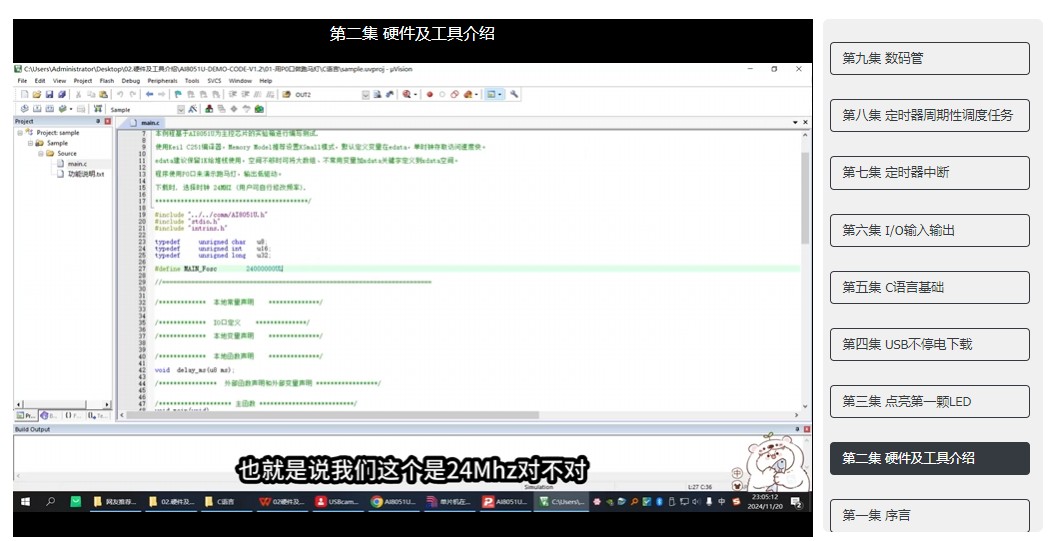1048x541 pixels.
Task: Collapse the Sample target tree node
Action: (30, 142)
